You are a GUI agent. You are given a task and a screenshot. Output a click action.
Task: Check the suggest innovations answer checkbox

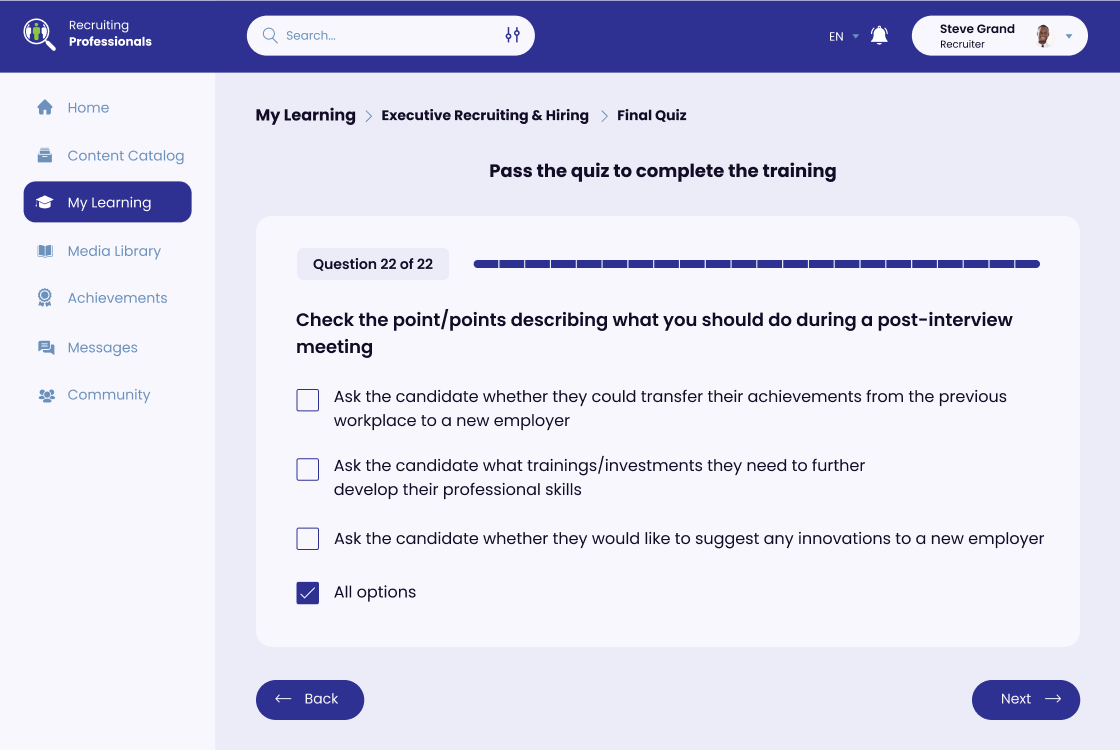tap(308, 539)
